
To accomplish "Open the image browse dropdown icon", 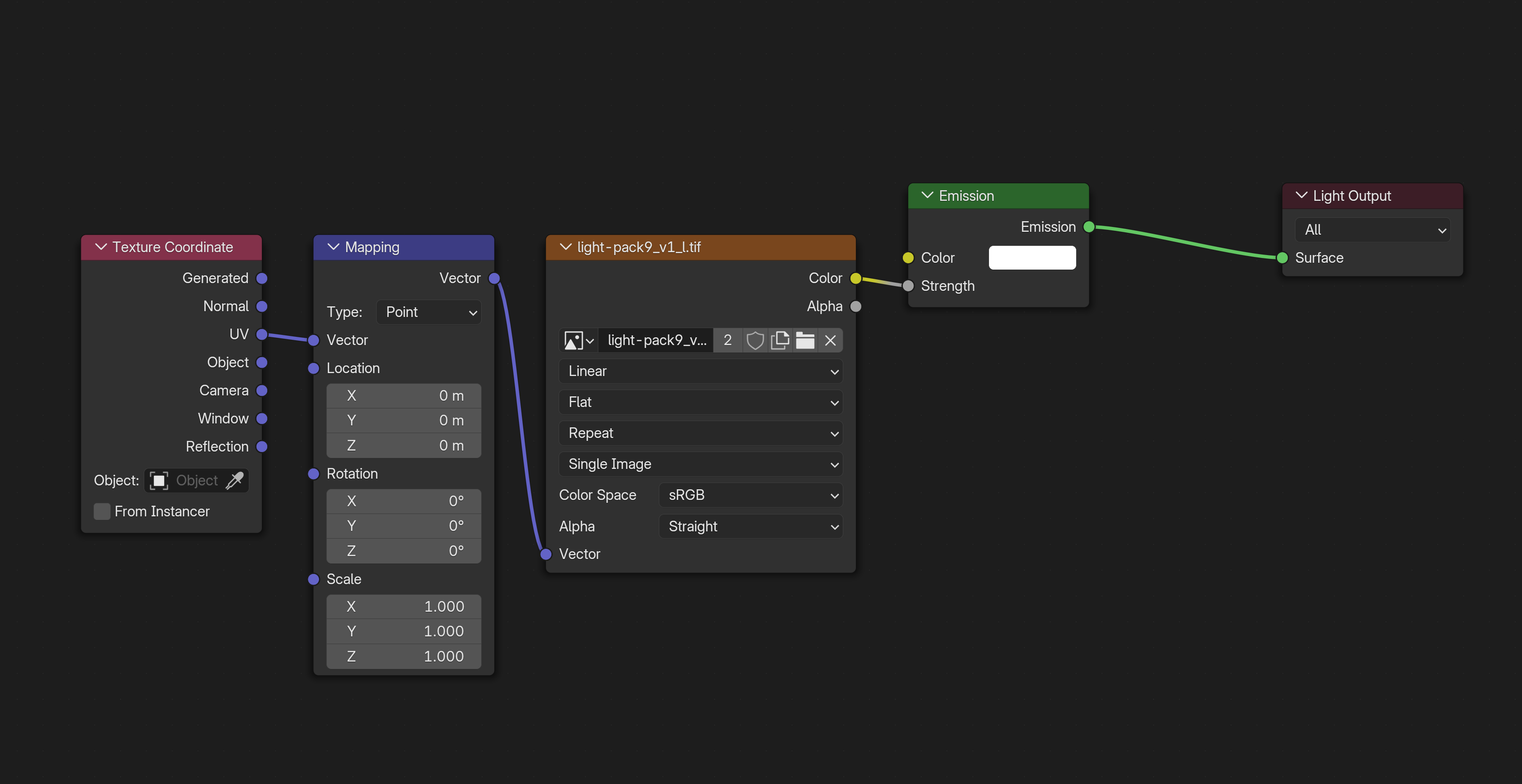I will click(578, 340).
